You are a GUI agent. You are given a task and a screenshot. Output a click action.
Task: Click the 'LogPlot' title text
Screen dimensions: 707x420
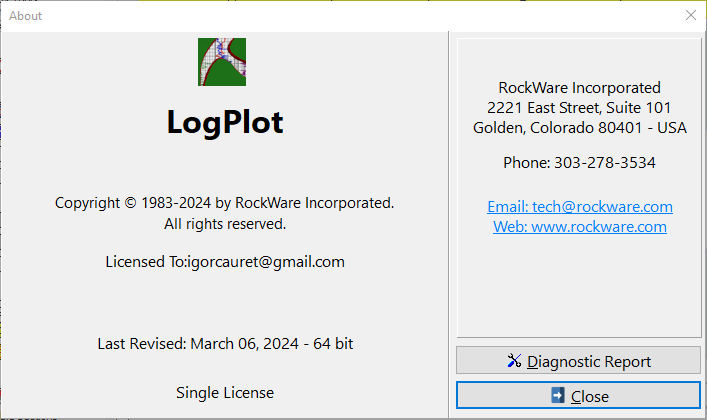pyautogui.click(x=225, y=122)
